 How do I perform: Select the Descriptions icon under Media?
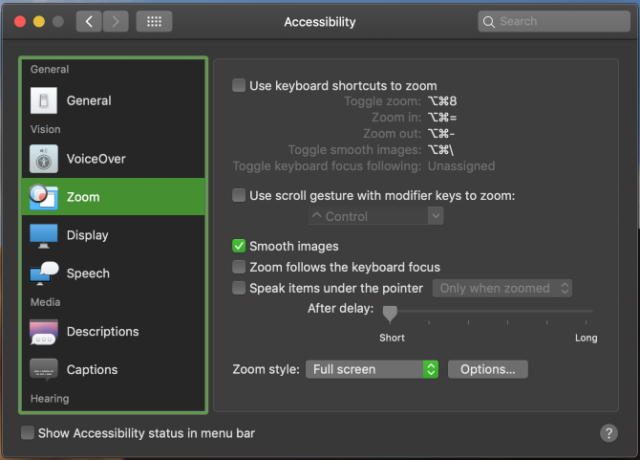[44, 332]
